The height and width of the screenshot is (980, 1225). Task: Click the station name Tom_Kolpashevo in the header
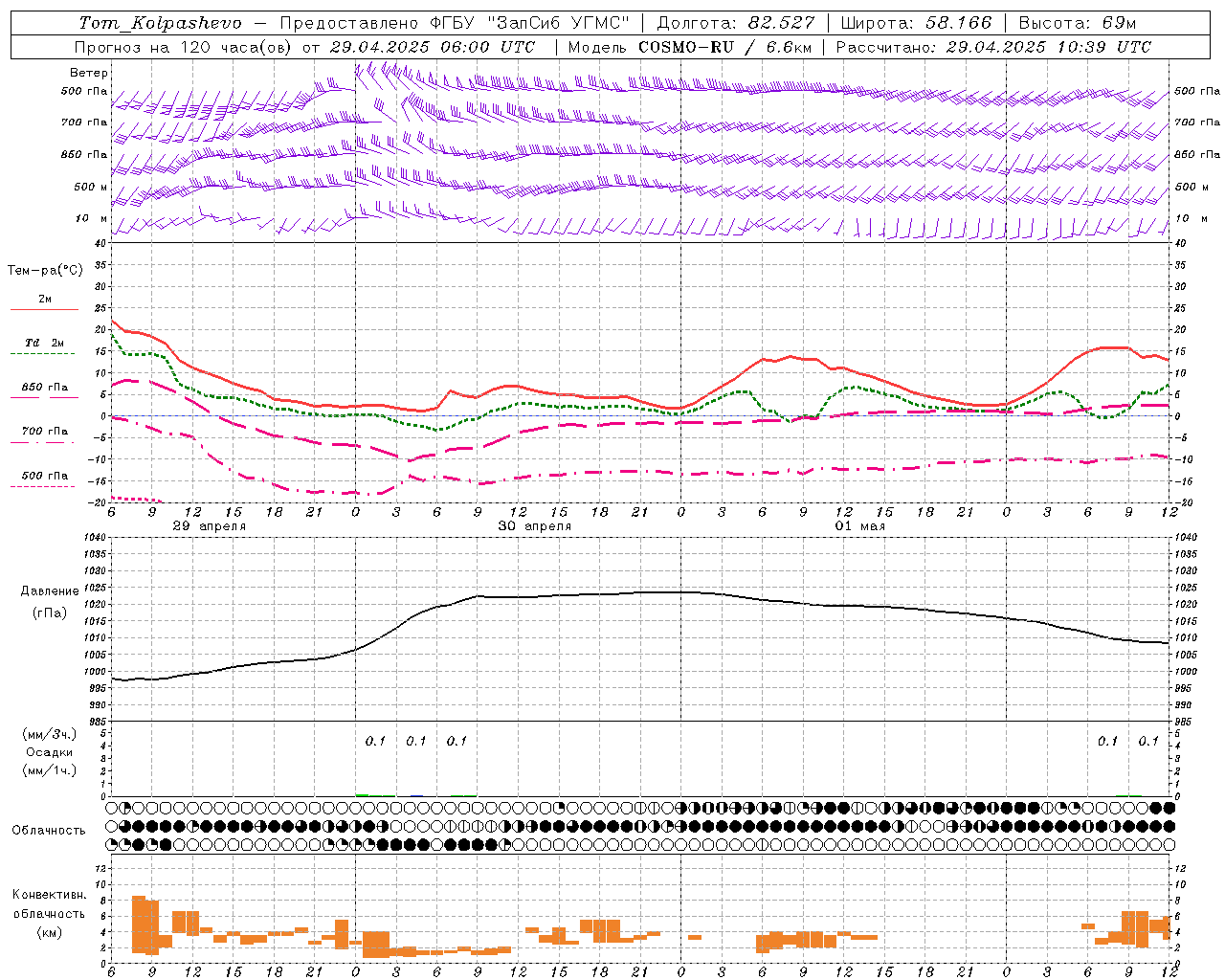pyautogui.click(x=160, y=23)
